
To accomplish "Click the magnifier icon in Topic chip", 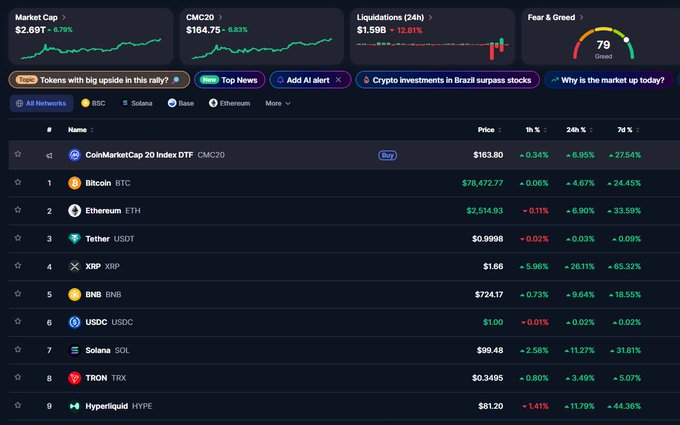I will tap(176, 80).
